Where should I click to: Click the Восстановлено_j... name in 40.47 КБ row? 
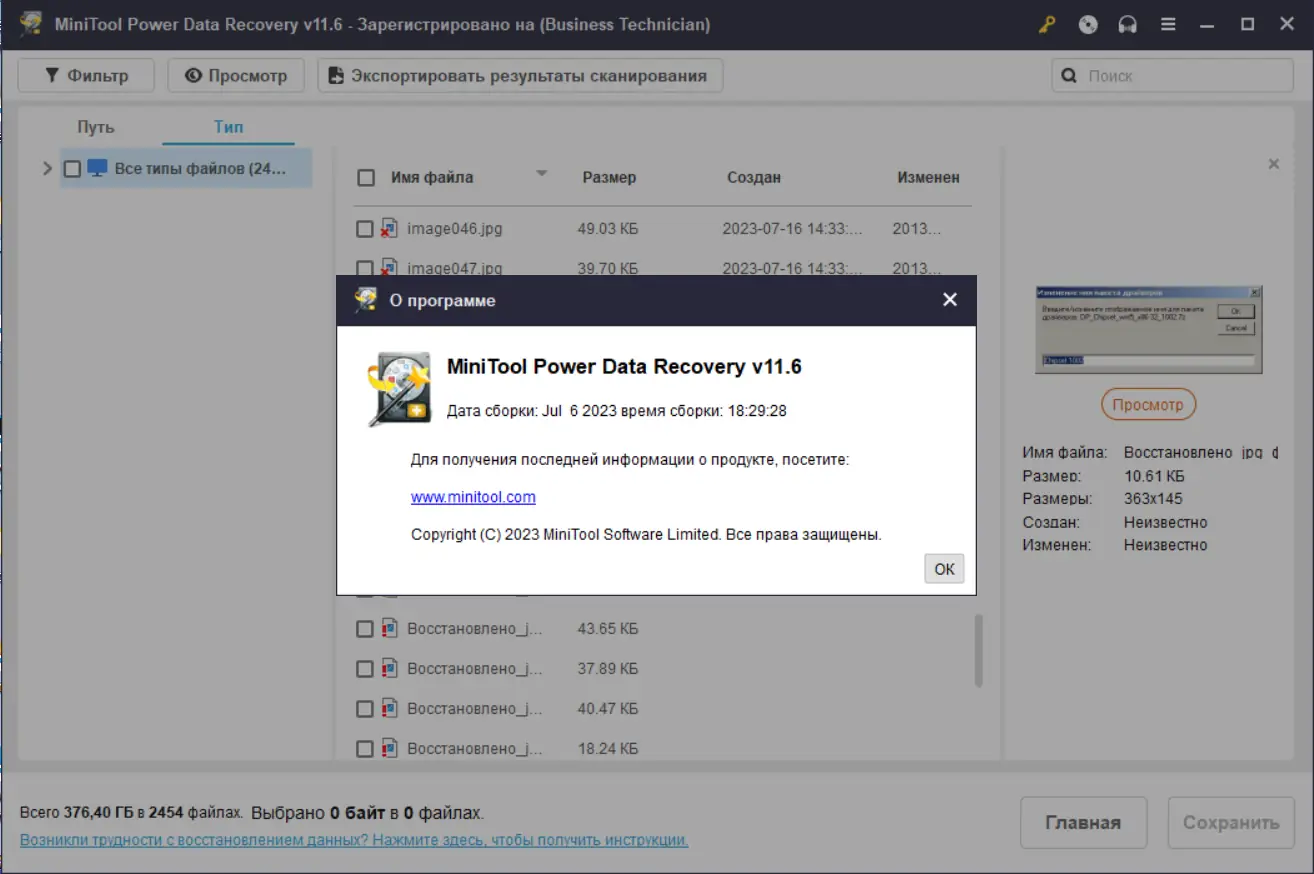[474, 709]
